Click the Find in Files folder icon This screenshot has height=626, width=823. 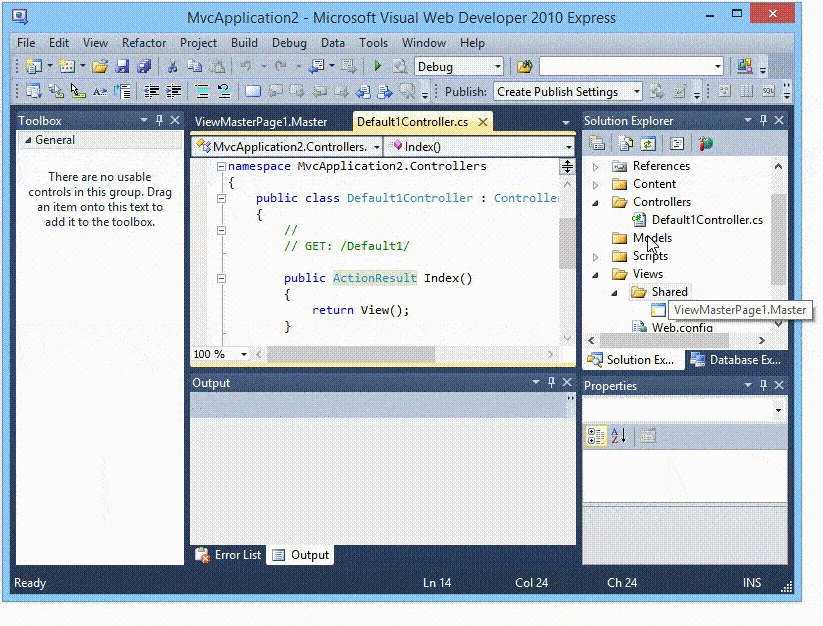(x=524, y=67)
